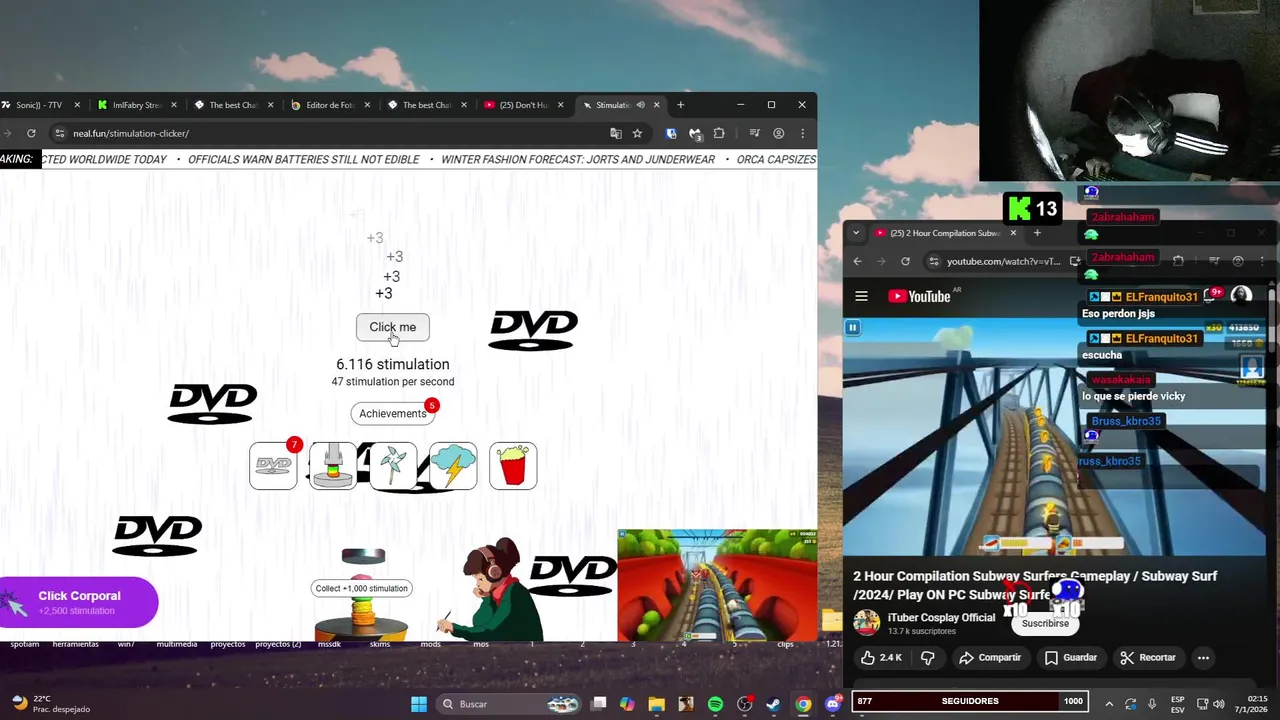Buy the popcorn bucket upgrade
The height and width of the screenshot is (720, 1280).
tap(513, 466)
